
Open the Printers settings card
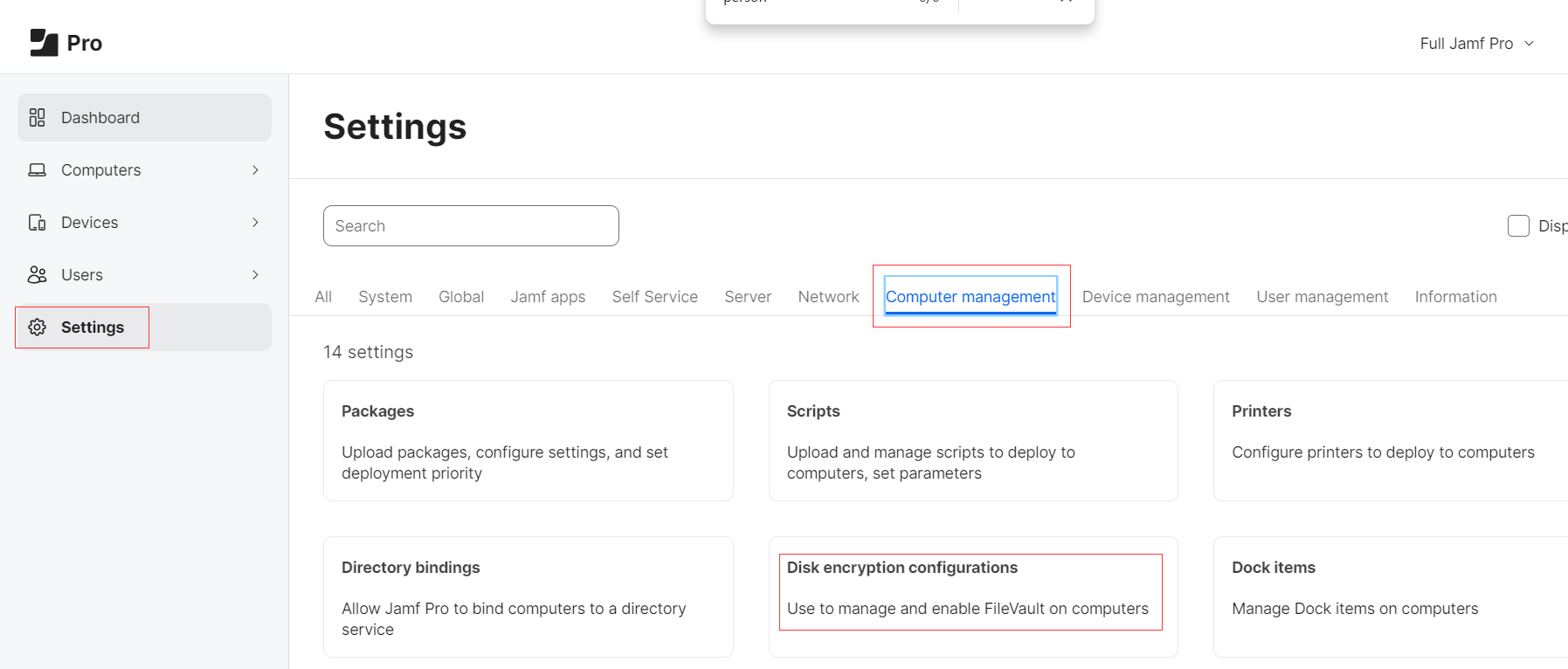click(1391, 440)
